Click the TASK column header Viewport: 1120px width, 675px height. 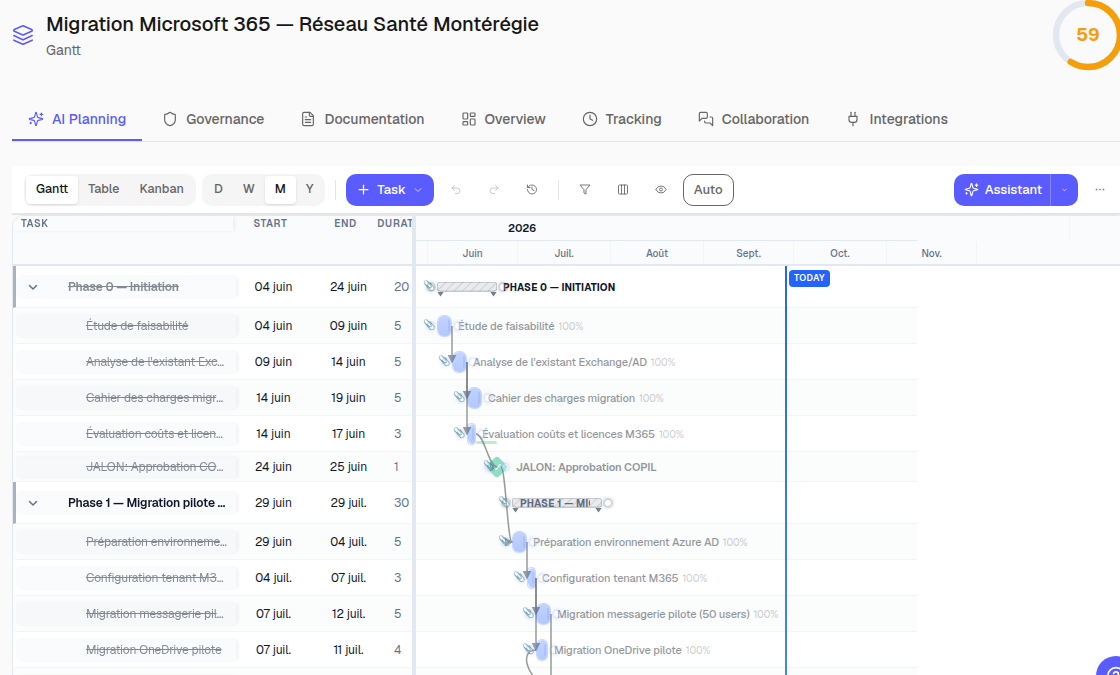tap(34, 224)
